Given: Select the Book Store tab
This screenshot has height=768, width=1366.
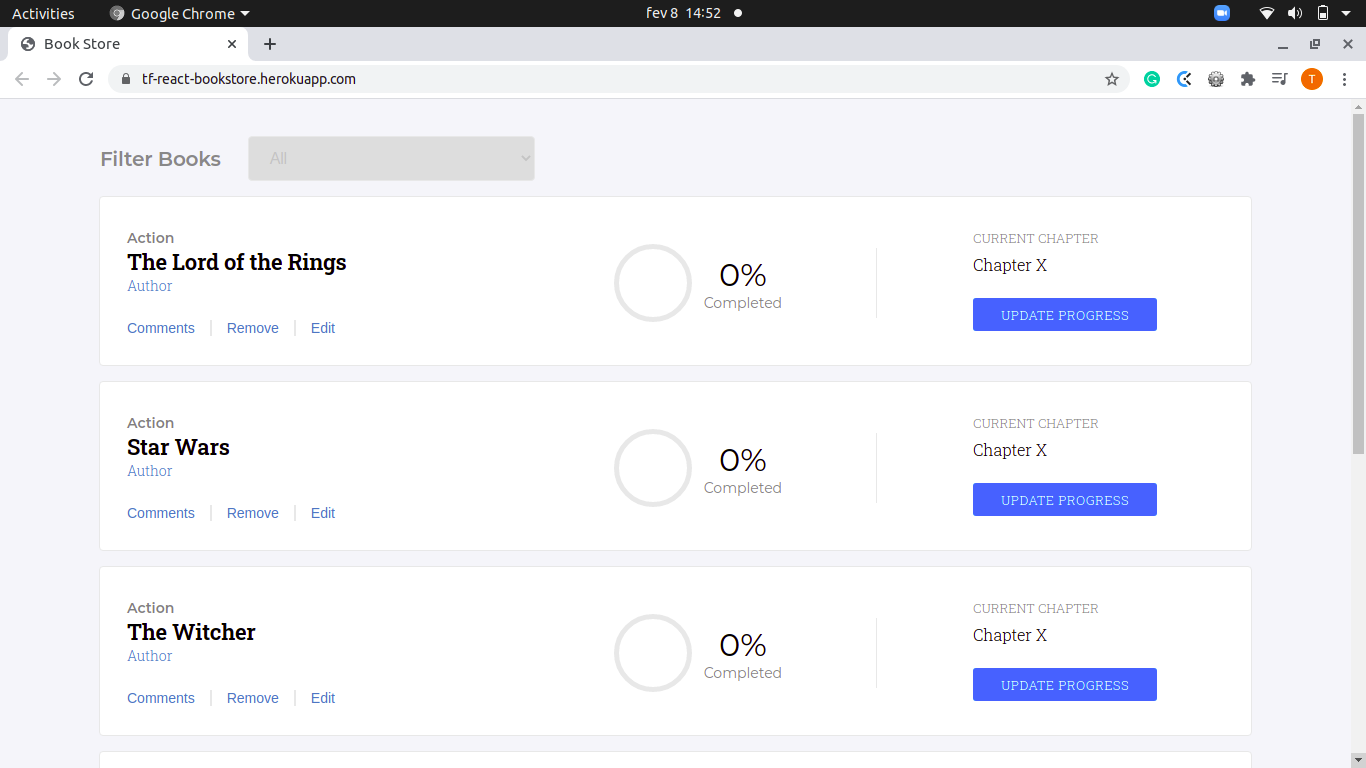Looking at the screenshot, I should pyautogui.click(x=127, y=44).
